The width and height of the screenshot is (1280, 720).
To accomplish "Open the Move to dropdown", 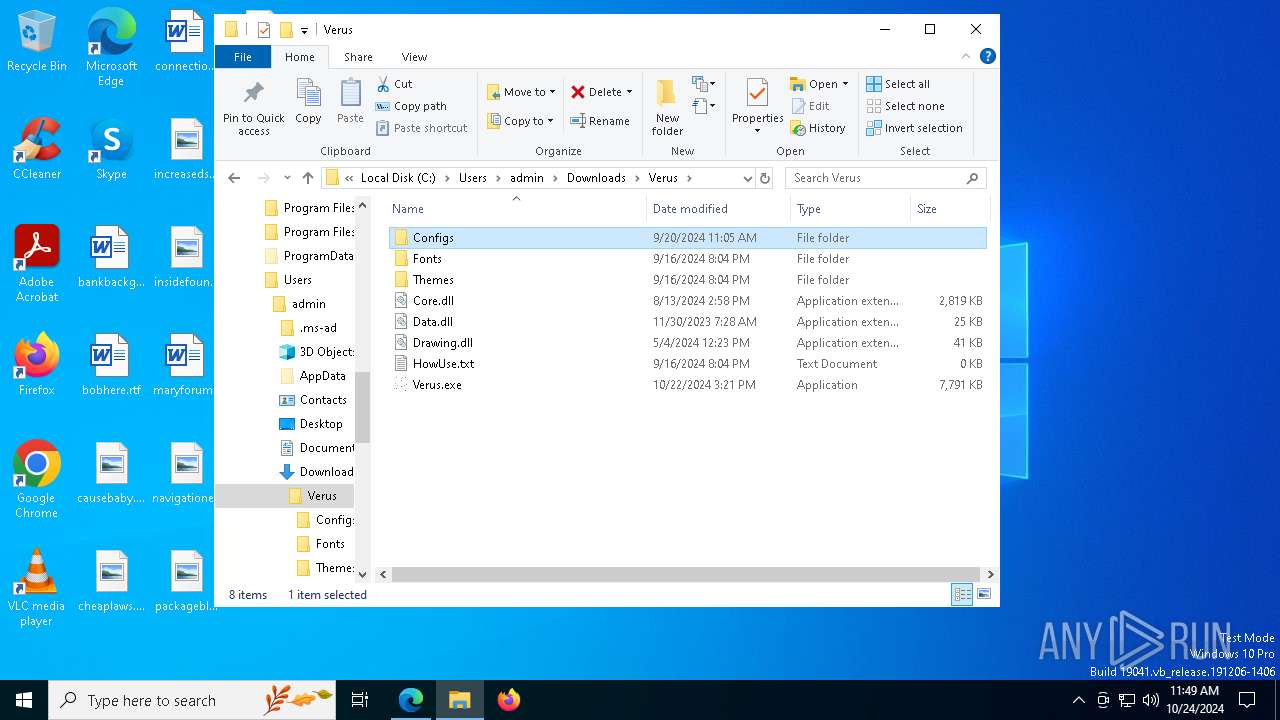I will point(521,92).
